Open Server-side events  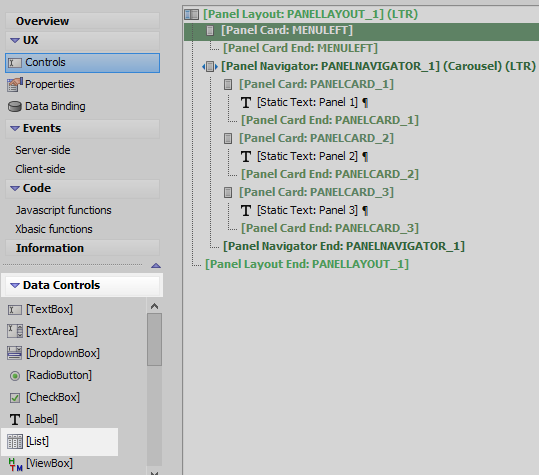(43, 150)
